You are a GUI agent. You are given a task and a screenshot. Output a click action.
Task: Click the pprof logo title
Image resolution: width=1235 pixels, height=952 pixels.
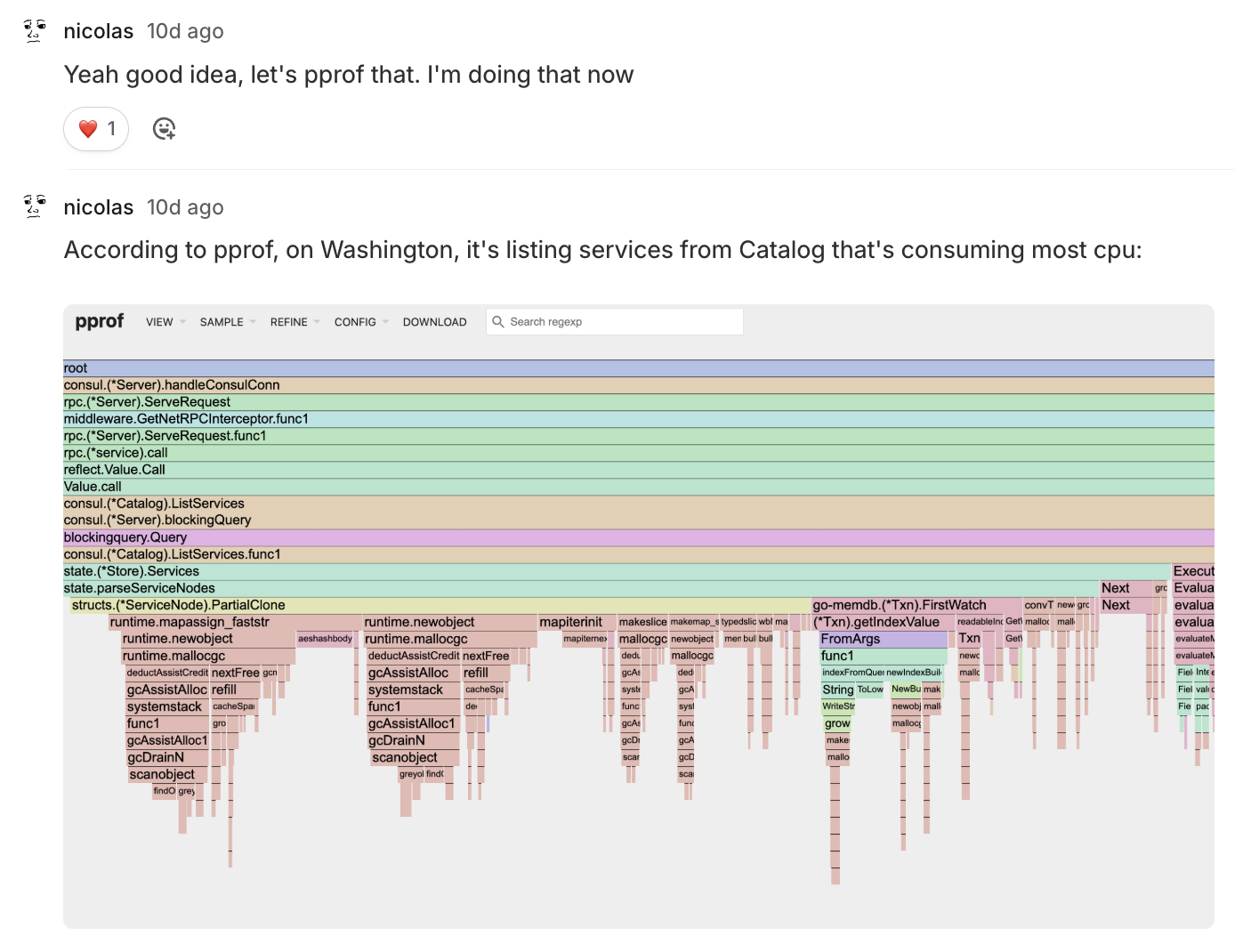click(99, 321)
